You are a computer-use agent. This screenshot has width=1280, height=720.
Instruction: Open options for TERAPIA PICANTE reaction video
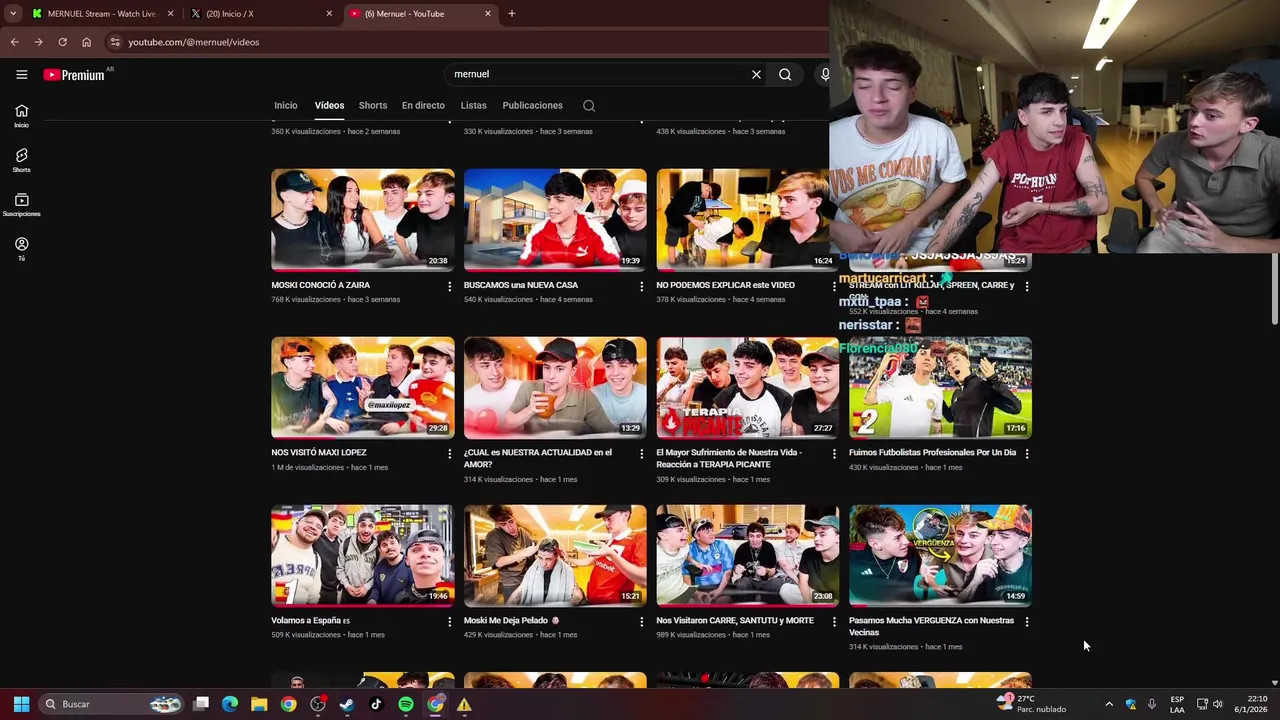click(834, 453)
